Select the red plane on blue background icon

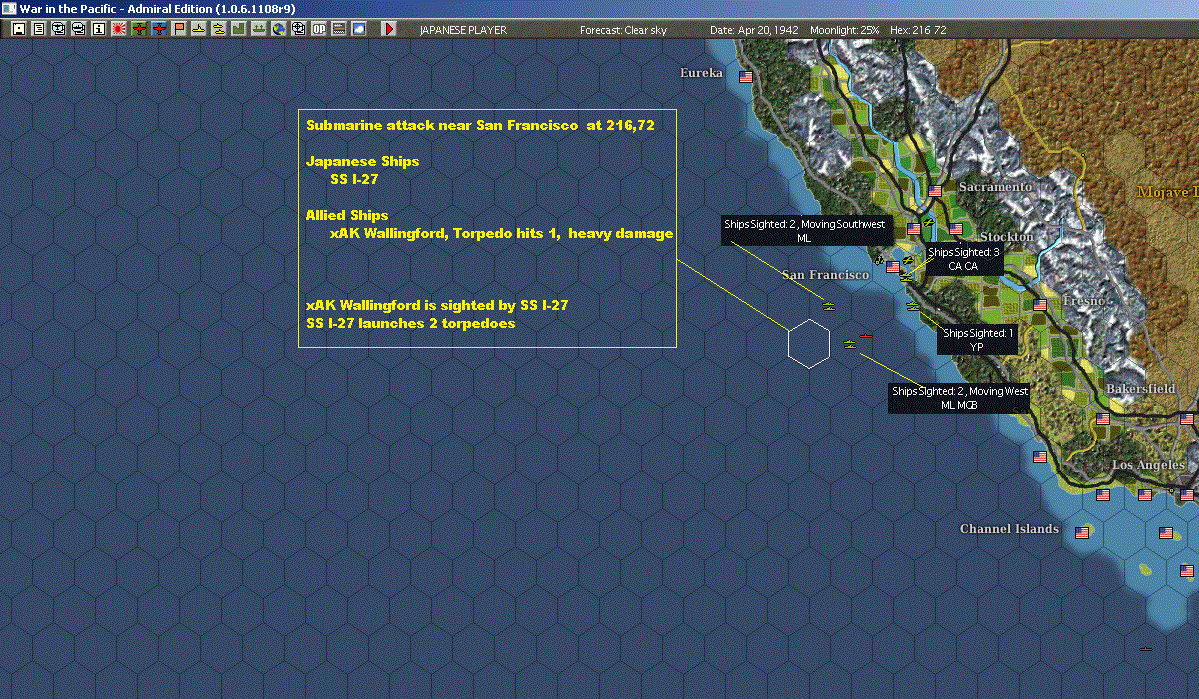click(159, 29)
